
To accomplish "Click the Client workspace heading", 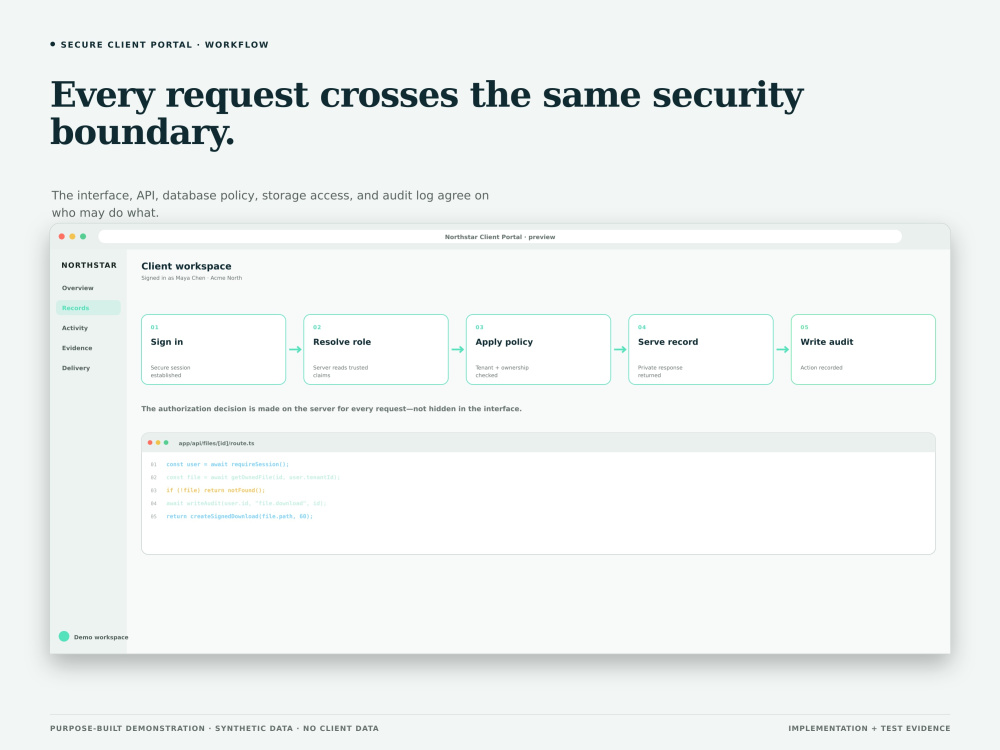I will click(186, 266).
